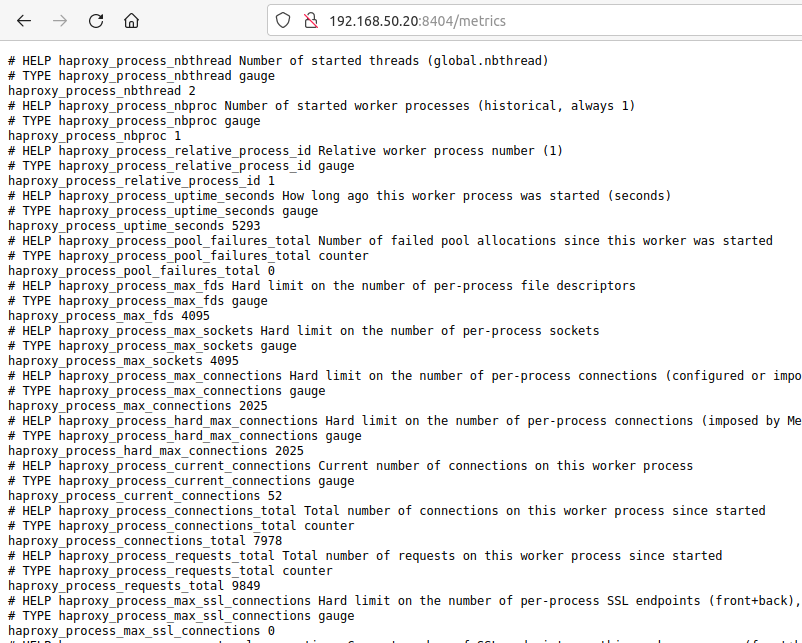Image resolution: width=802 pixels, height=643 pixels.
Task: Click the HELP line for haproxy_process_nbthread
Action: pos(278,61)
